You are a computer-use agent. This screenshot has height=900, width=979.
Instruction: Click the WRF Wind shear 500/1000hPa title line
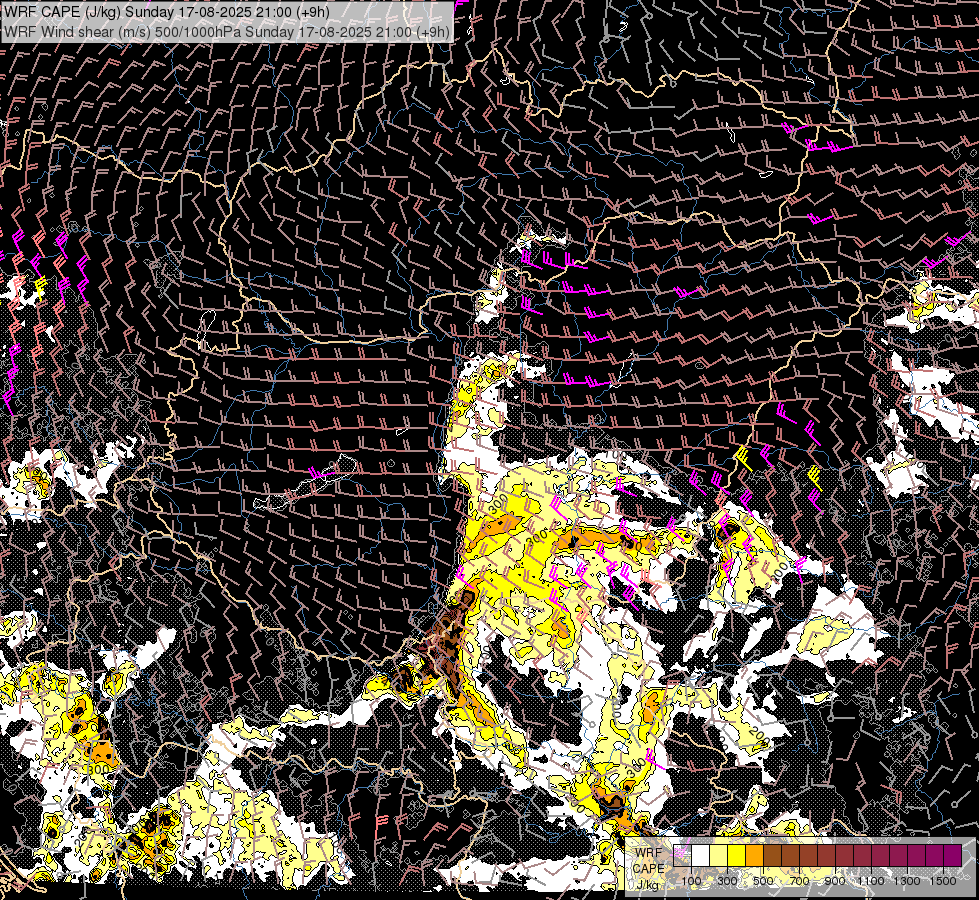[x=227, y=31]
